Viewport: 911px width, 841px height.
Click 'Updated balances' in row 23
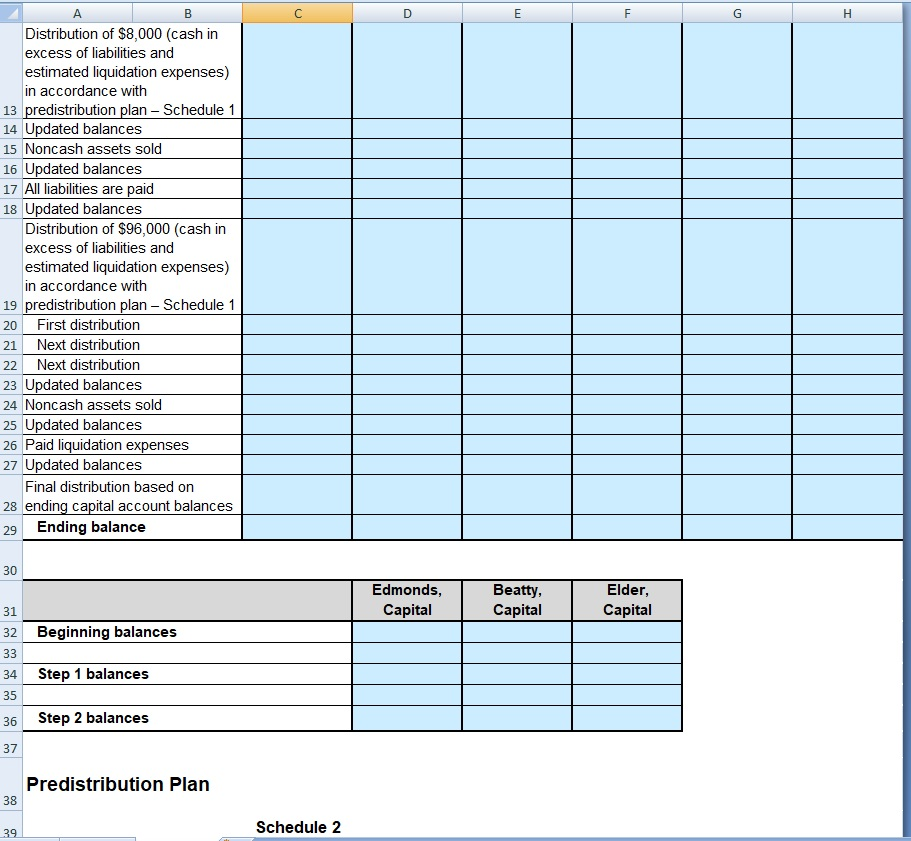(x=132, y=384)
